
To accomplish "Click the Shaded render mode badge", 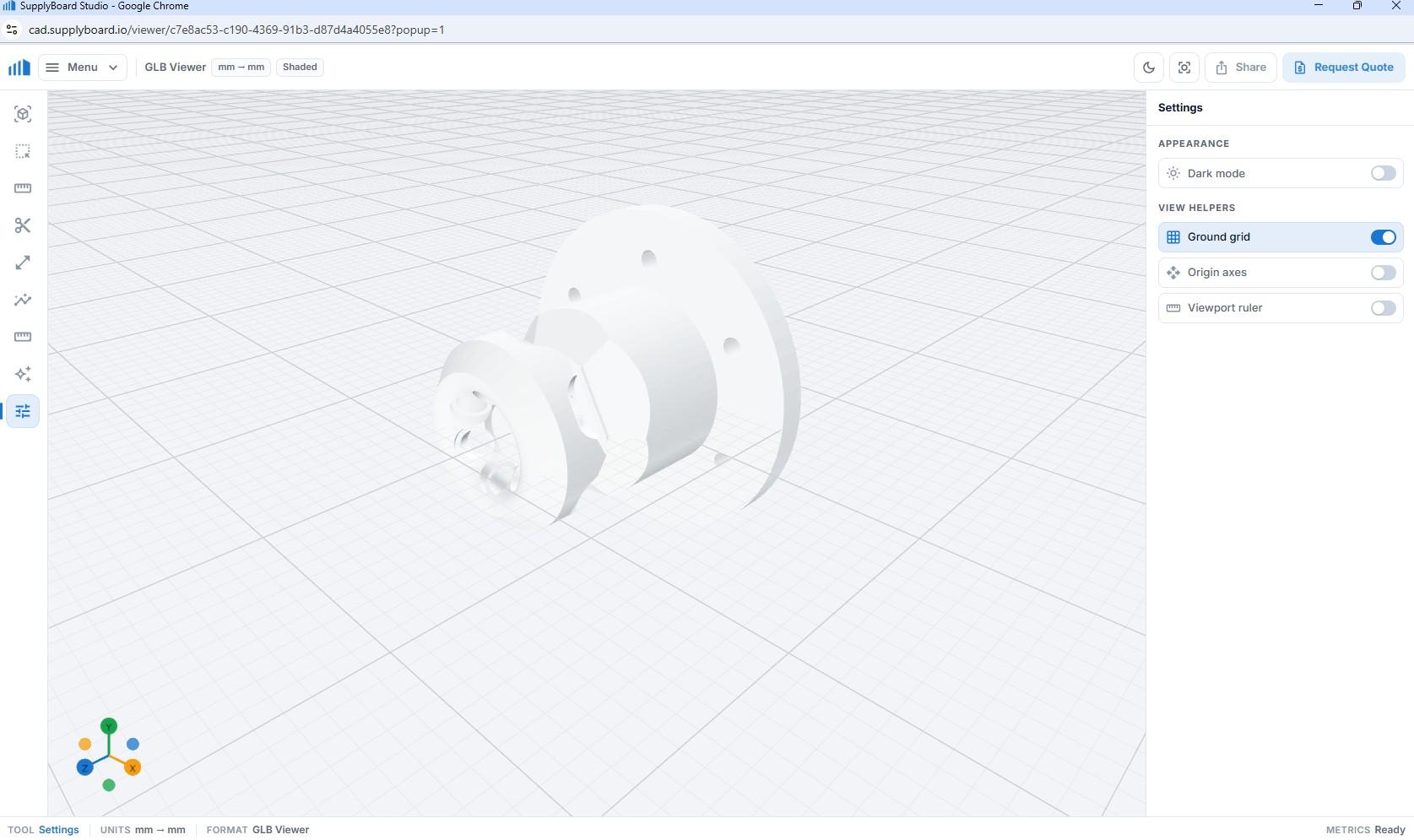I will tap(300, 68).
